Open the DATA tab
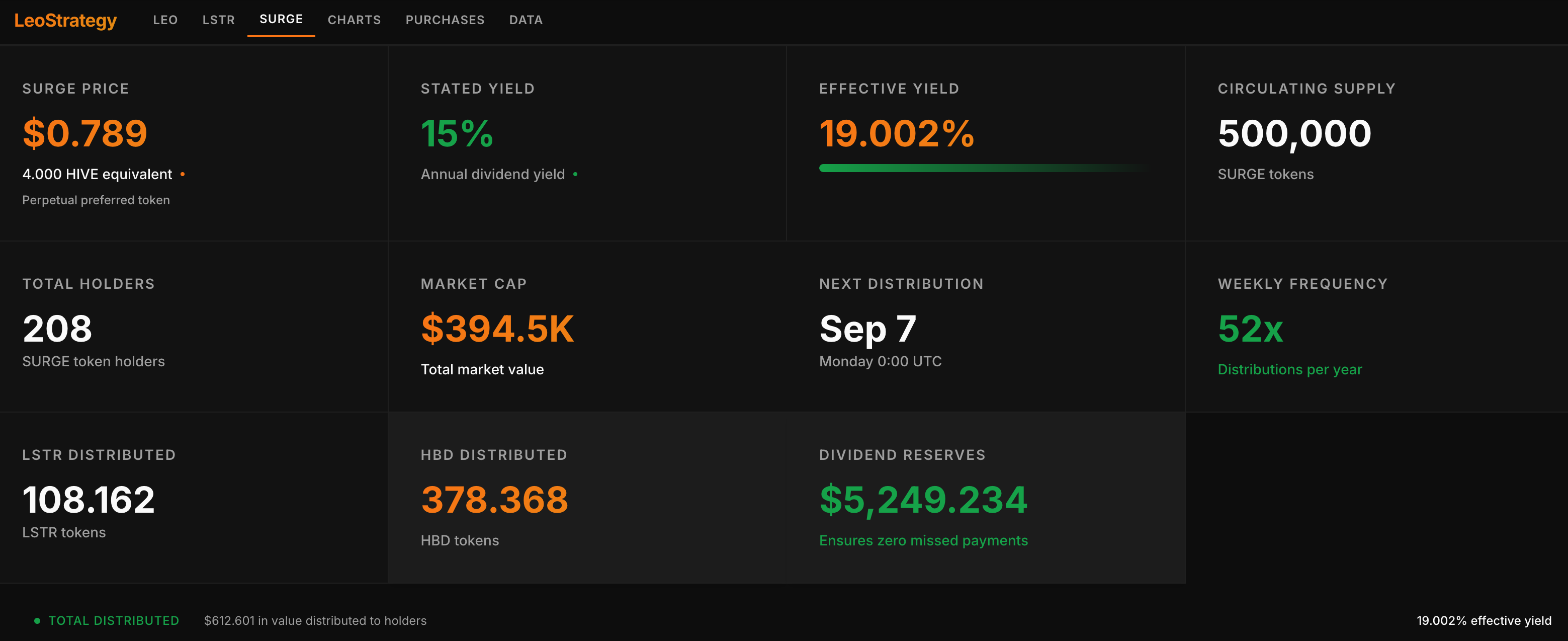Viewport: 1568px width, 641px height. 526,20
